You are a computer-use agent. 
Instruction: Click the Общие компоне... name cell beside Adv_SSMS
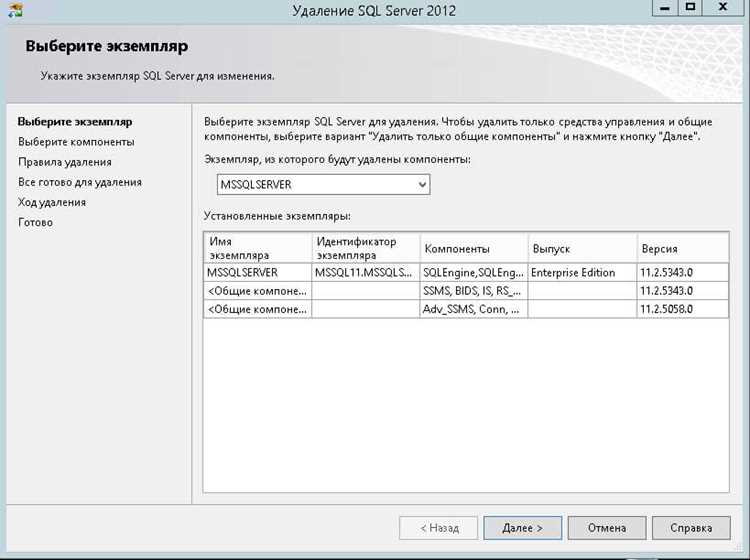(x=258, y=309)
